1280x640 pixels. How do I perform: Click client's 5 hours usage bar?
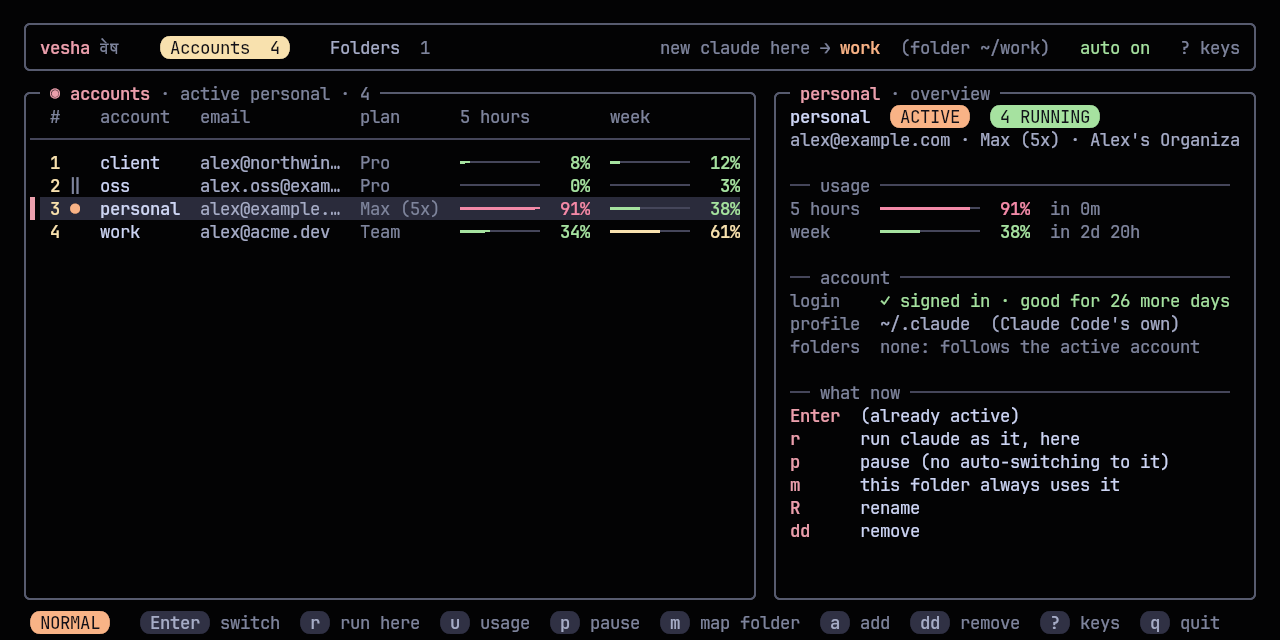point(500,163)
